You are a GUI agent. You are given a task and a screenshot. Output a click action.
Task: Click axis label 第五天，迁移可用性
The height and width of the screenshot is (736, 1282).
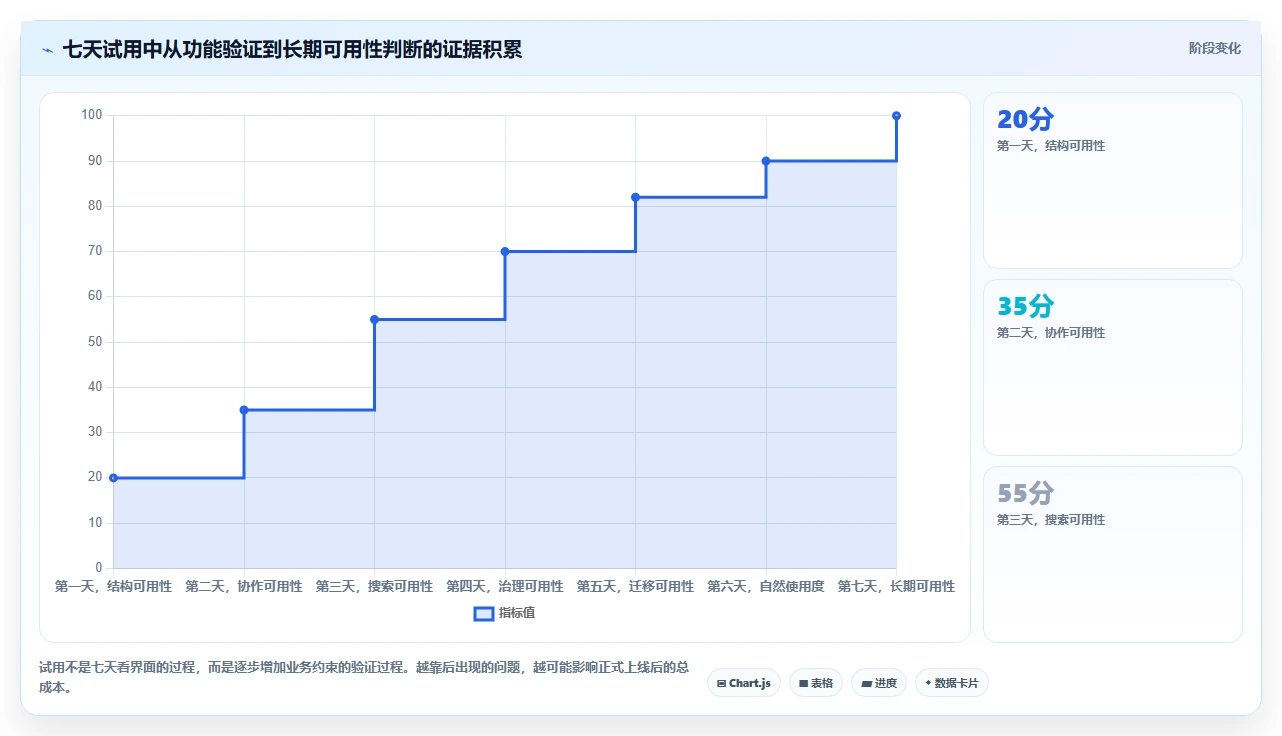pyautogui.click(x=635, y=586)
